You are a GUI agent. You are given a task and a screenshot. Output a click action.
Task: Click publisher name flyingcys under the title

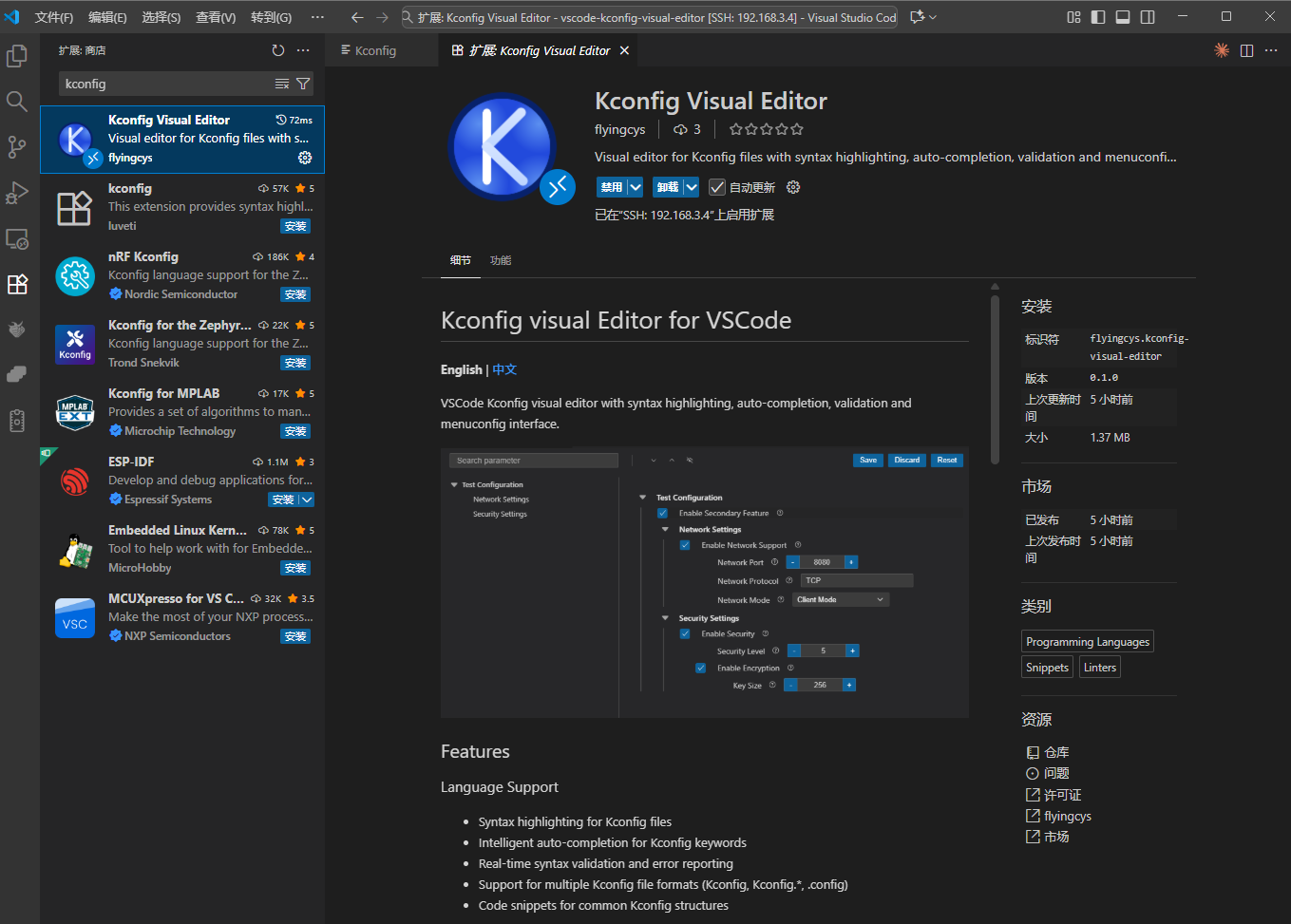tap(619, 129)
